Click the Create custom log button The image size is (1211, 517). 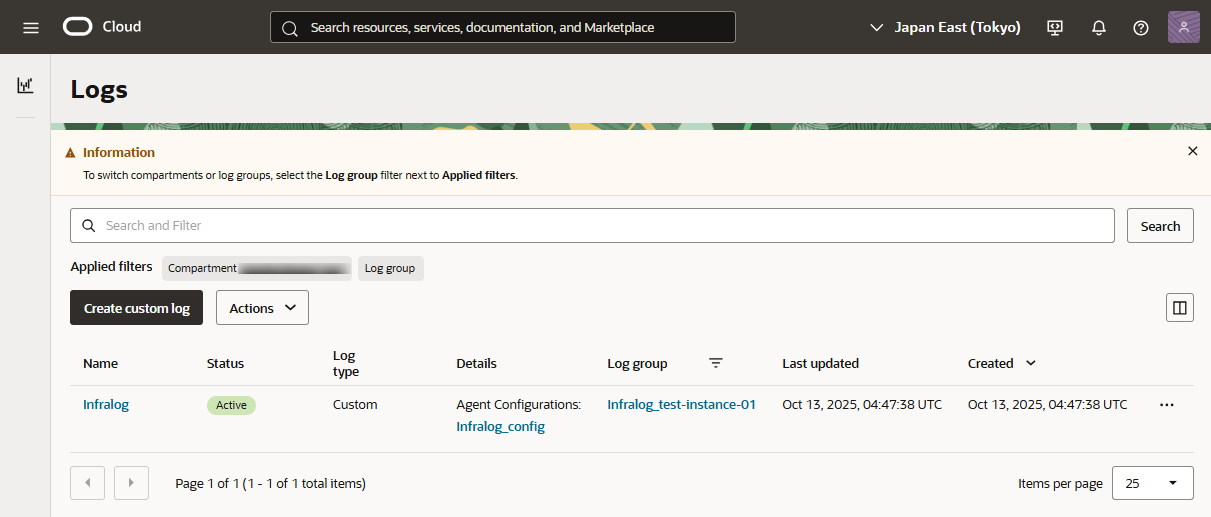tap(136, 308)
